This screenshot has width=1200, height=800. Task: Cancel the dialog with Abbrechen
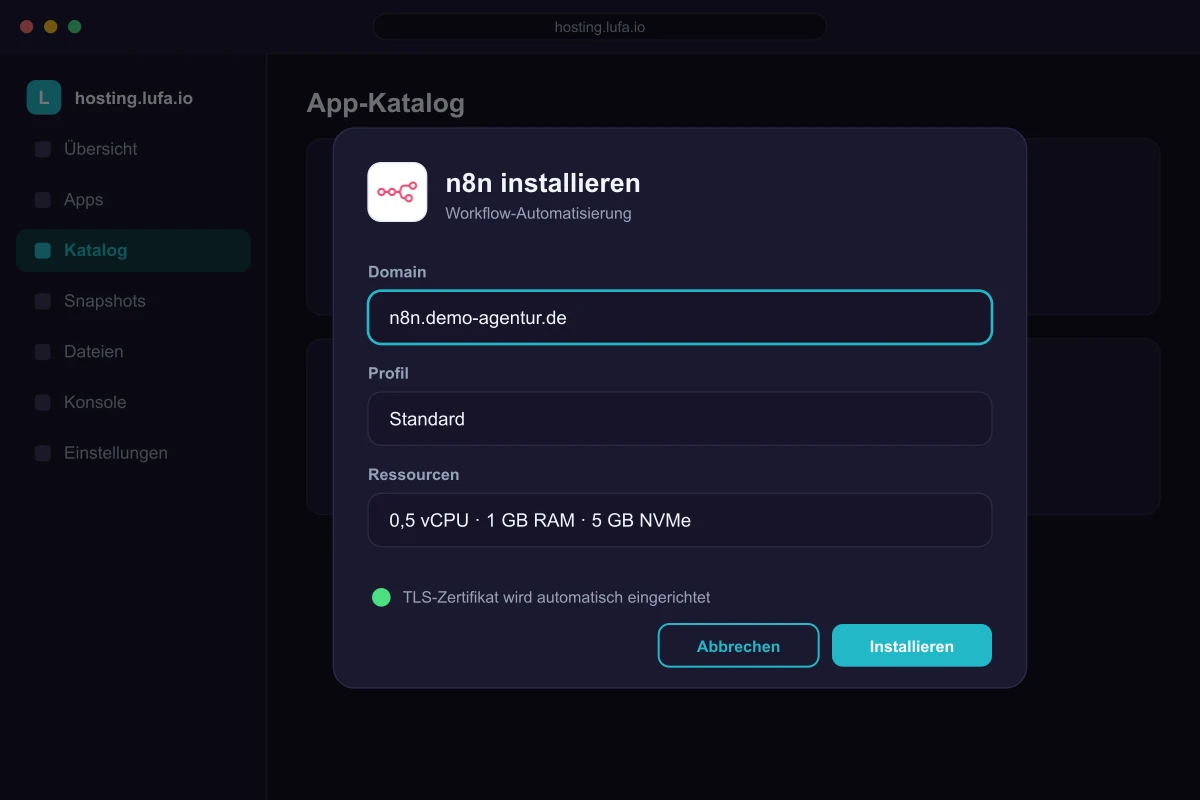tap(738, 645)
